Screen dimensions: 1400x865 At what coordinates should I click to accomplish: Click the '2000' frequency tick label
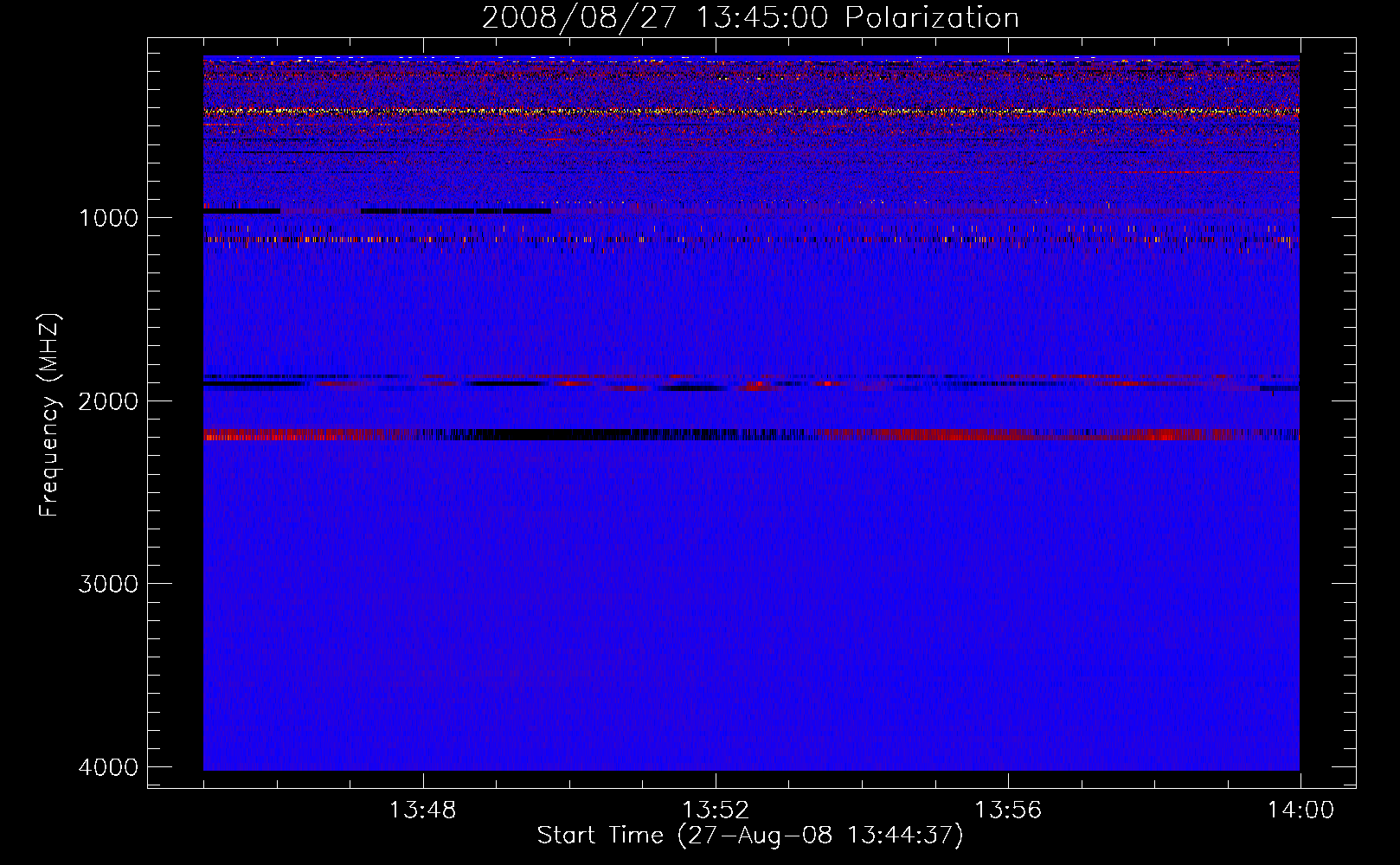tap(108, 400)
